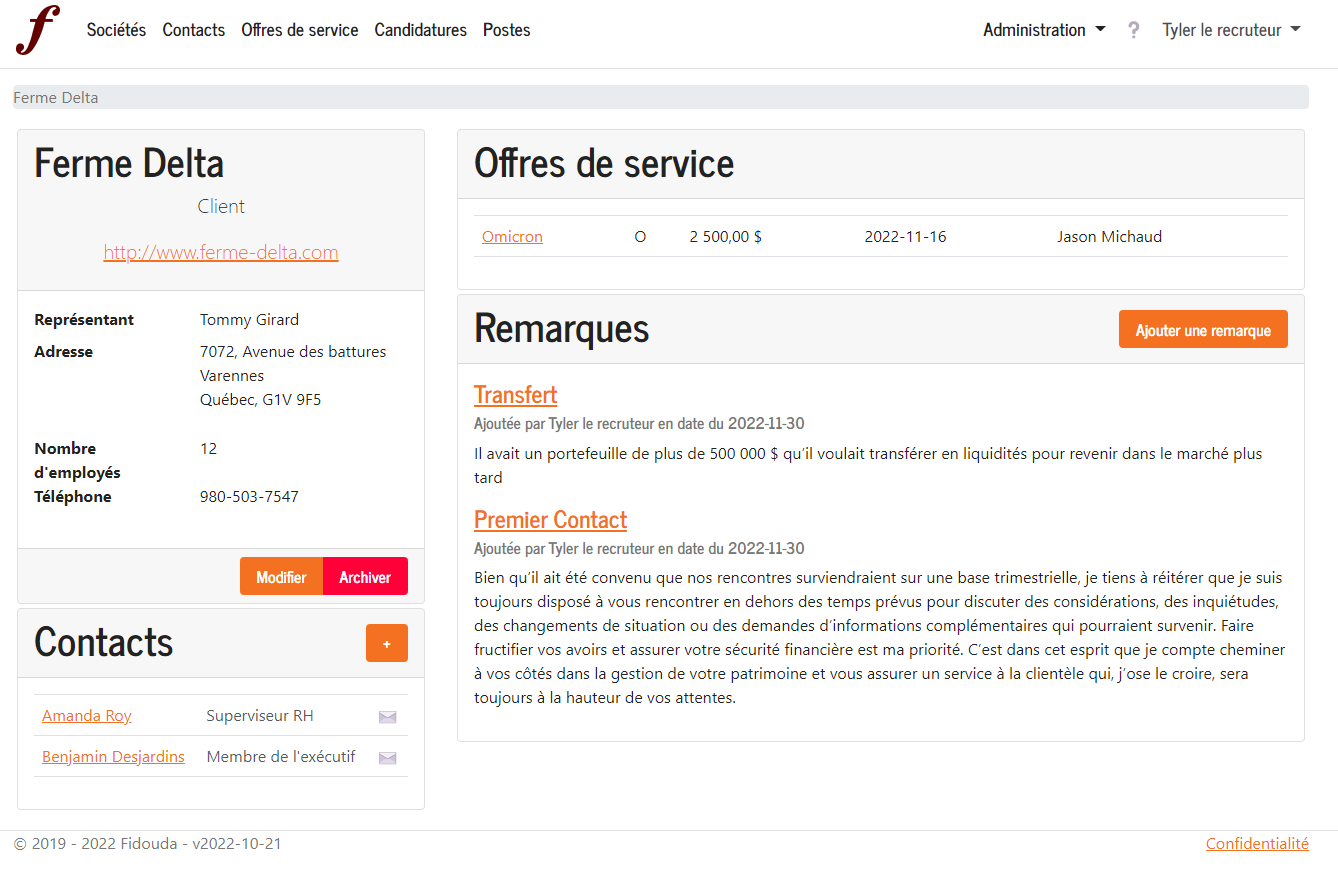
Task: Select the phone number 980-503-7547
Action: click(249, 497)
